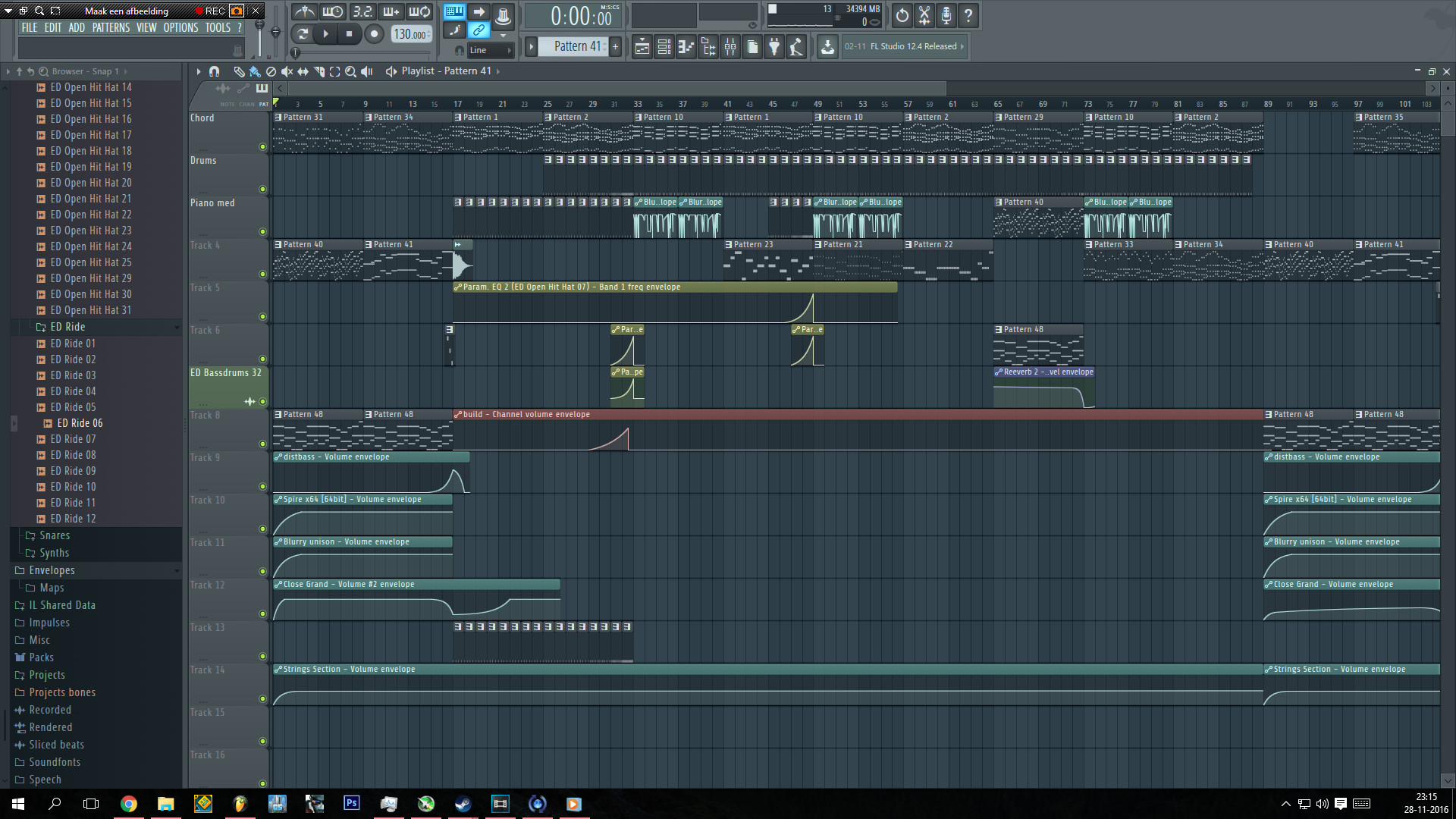The width and height of the screenshot is (1456, 819).
Task: Open the playlist options menu arrow
Action: point(199,71)
